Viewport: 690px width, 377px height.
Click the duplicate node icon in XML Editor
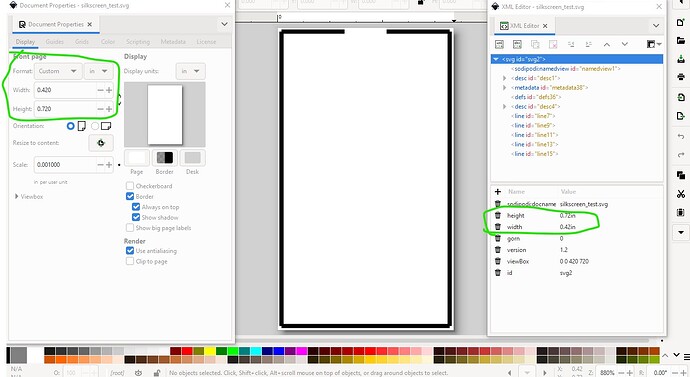click(535, 44)
